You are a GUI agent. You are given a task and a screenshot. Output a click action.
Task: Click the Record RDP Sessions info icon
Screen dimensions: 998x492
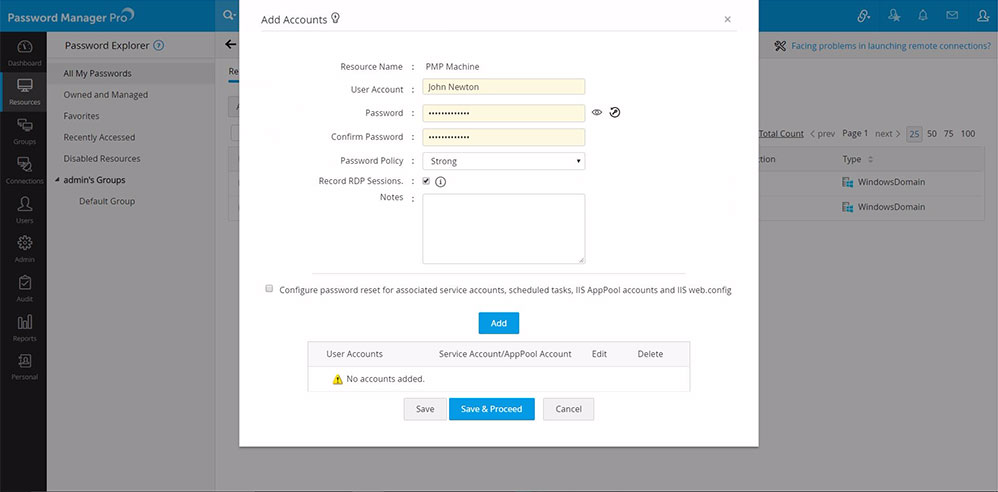tap(440, 182)
